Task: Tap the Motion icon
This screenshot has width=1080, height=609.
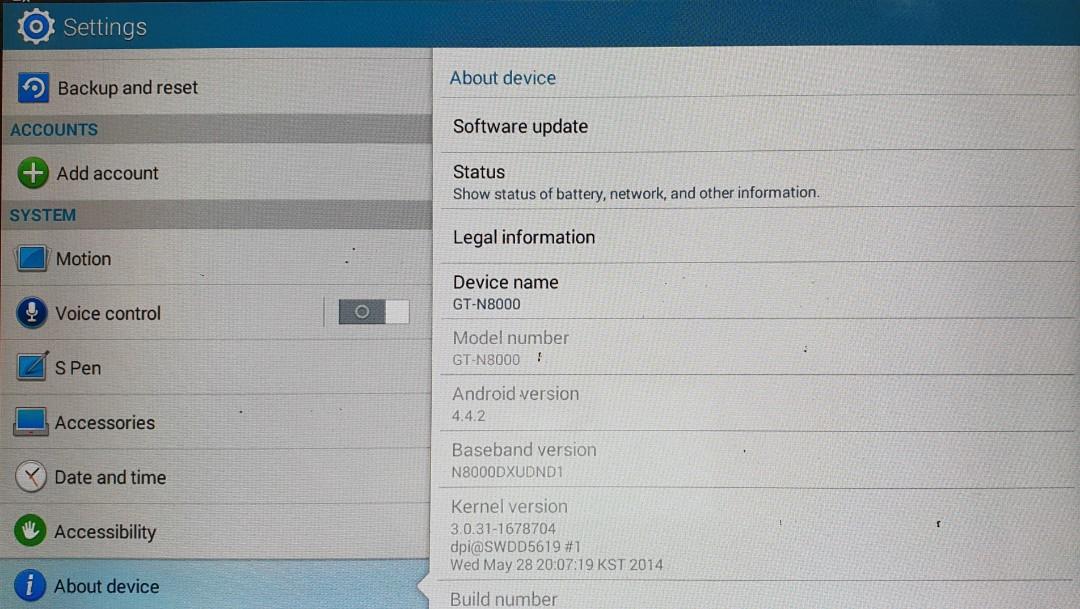Action: pyautogui.click(x=32, y=259)
